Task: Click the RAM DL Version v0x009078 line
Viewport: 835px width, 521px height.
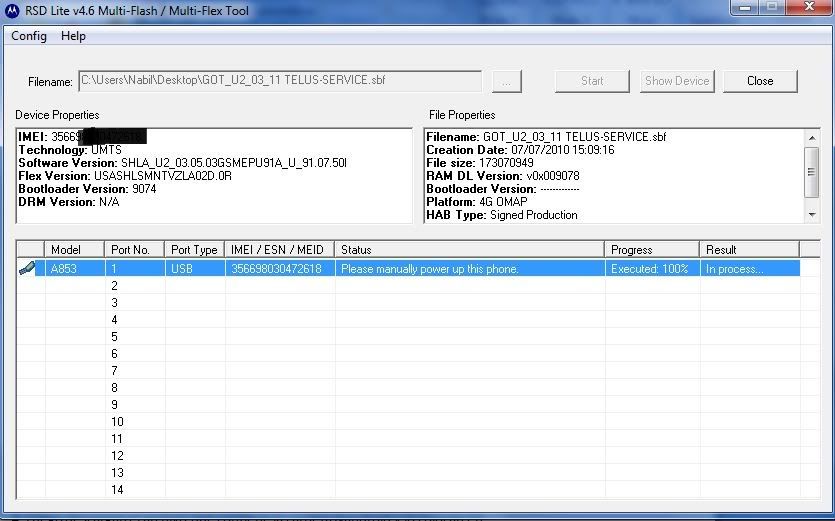Action: pyautogui.click(x=503, y=176)
